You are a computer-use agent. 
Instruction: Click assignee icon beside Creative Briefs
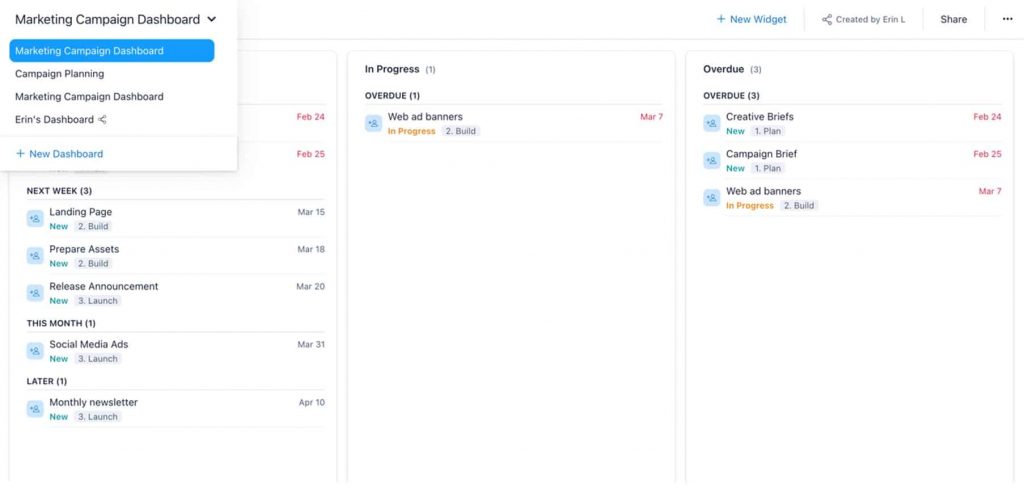[712, 123]
